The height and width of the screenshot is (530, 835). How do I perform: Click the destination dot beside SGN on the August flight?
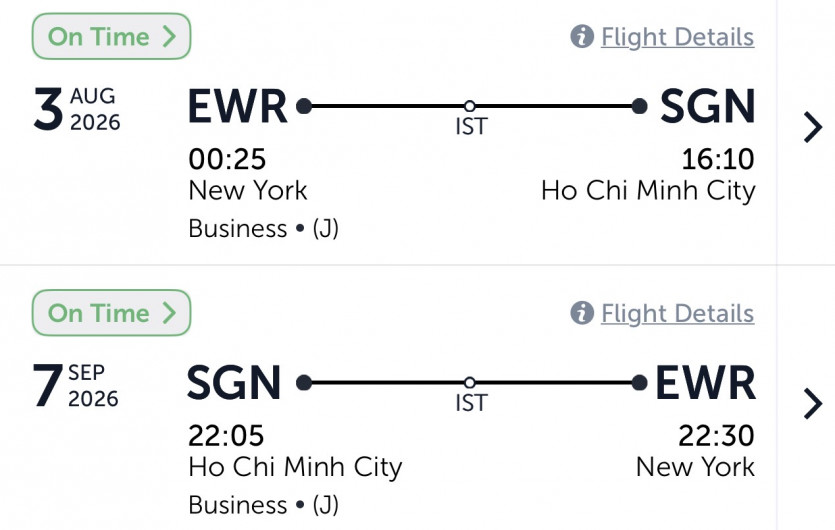[640, 106]
